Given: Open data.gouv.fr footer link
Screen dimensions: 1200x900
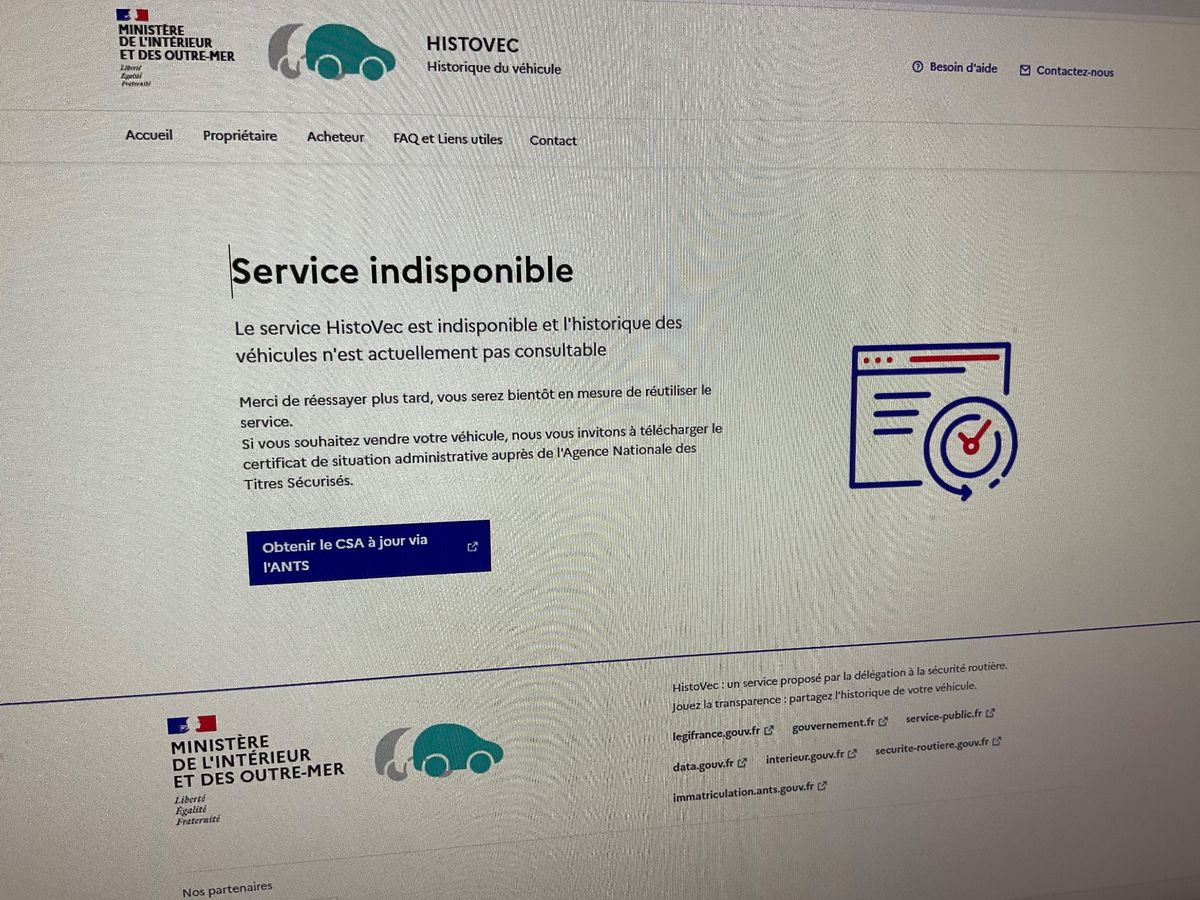Looking at the screenshot, I should pyautogui.click(x=711, y=764).
